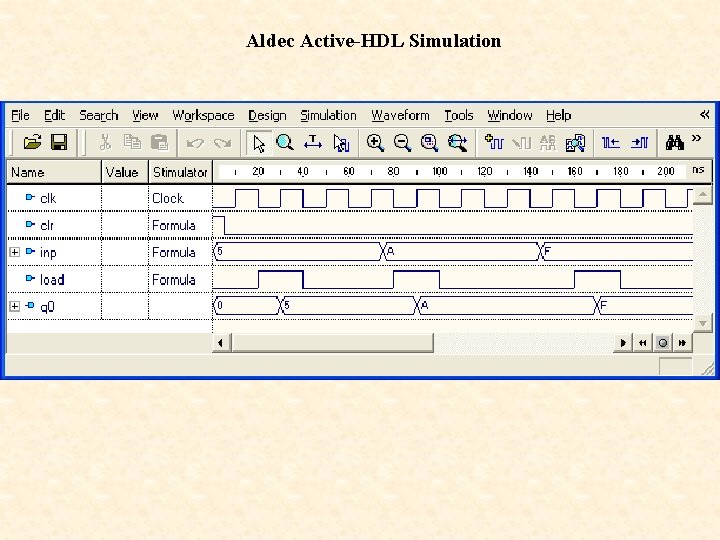Click the 100 ns ruler mark
The width and height of the screenshot is (720, 540).
(439, 171)
